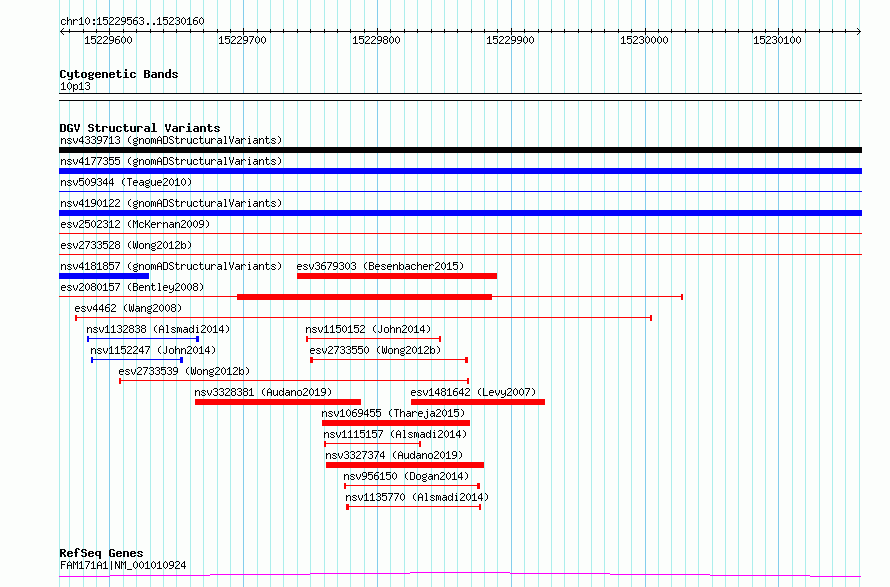This screenshot has height=587, width=890.
Task: Click nsv1135770 (Alsmadi2014) label
Action: click(417, 497)
